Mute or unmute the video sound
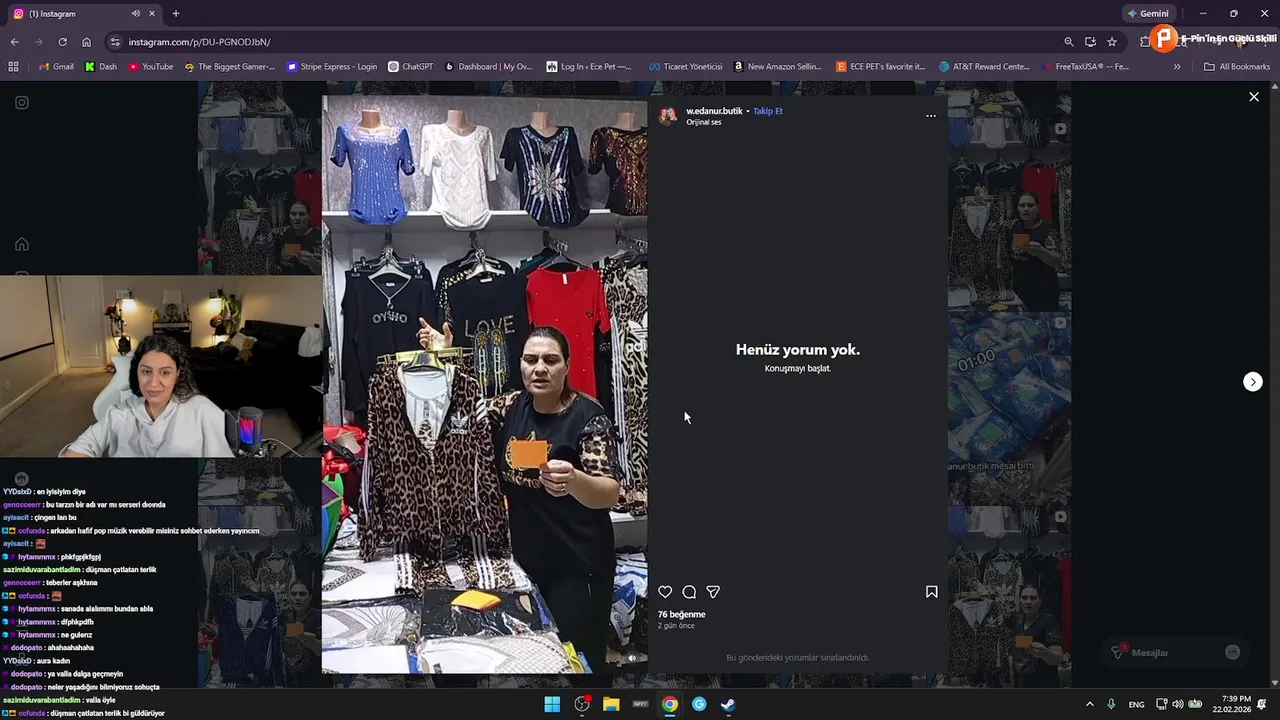This screenshot has height=720, width=1280. tap(631, 658)
